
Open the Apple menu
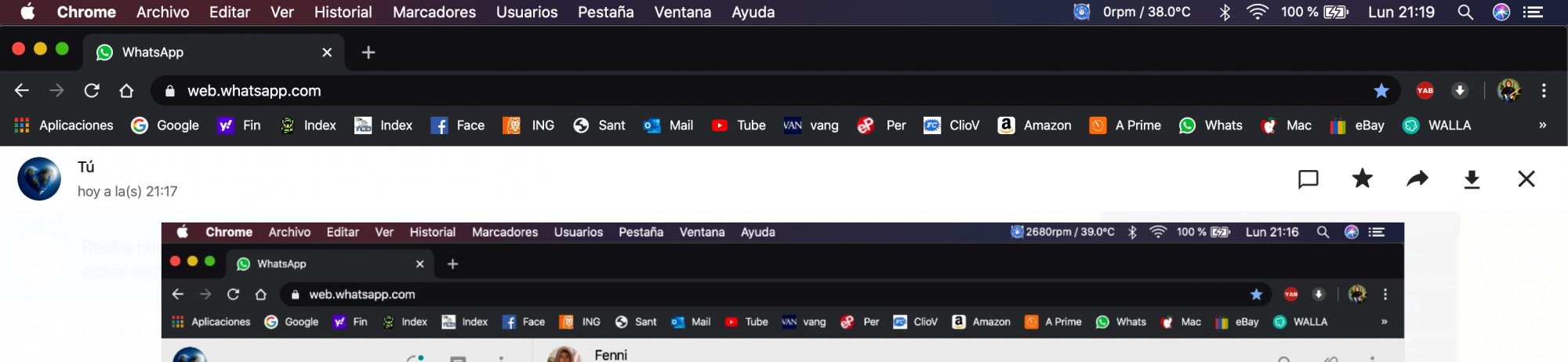pos(27,12)
